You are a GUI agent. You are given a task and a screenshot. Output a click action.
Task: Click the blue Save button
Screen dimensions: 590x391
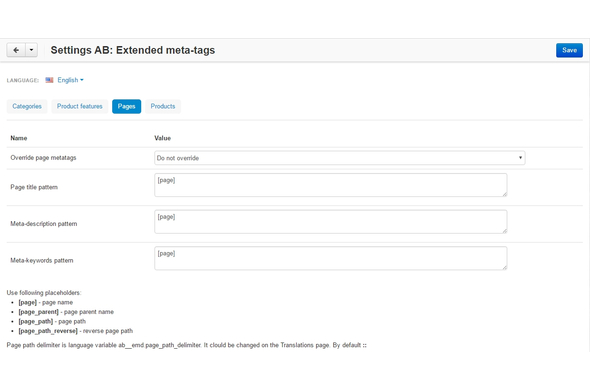click(x=569, y=50)
